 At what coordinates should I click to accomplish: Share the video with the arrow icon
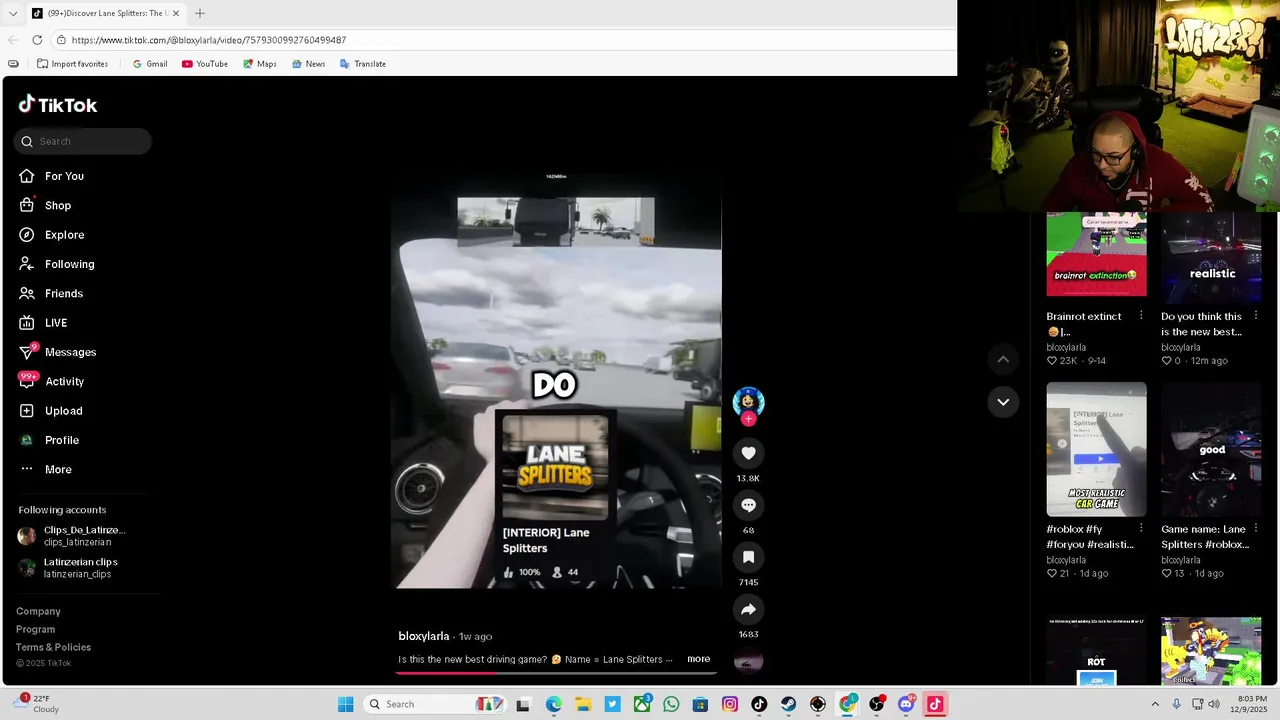(748, 609)
